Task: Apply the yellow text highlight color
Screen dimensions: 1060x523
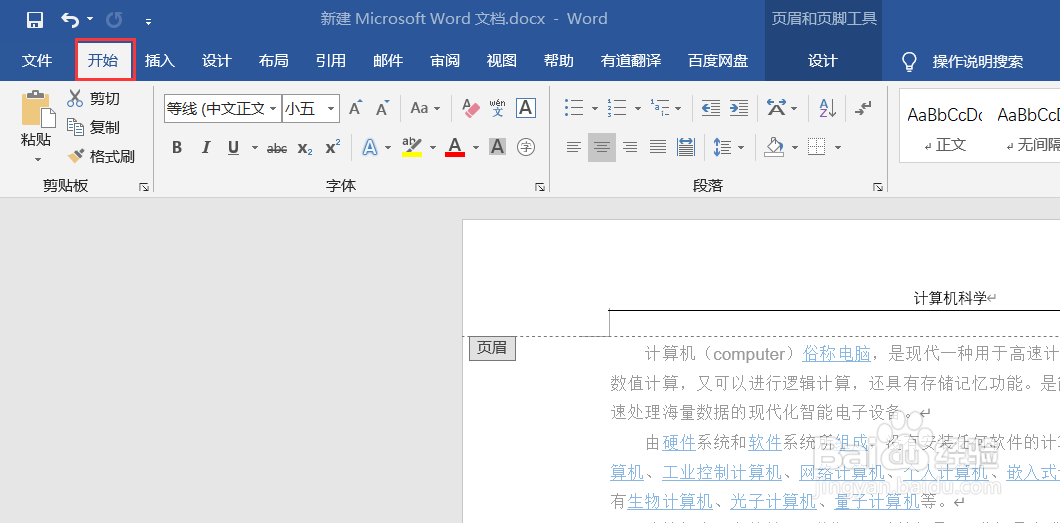Action: click(x=412, y=147)
